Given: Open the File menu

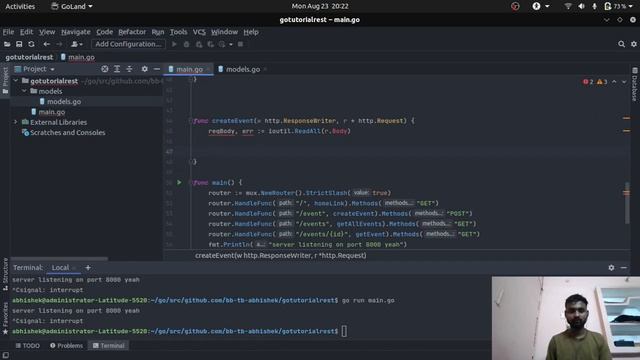Looking at the screenshot, I should [x=8, y=32].
